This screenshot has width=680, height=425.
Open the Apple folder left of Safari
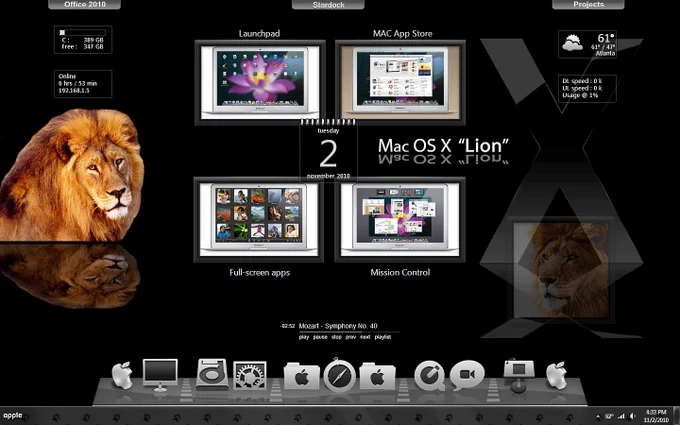click(x=302, y=376)
